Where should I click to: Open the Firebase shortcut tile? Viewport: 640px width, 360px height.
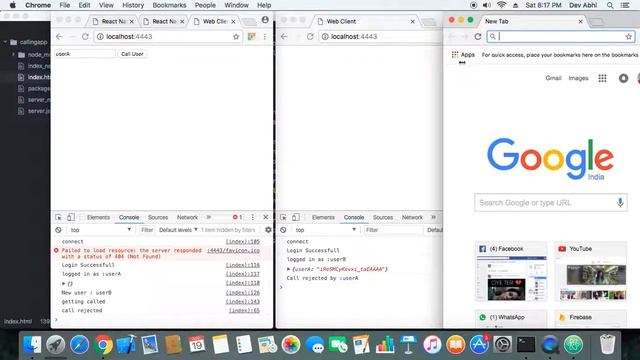(x=590, y=318)
